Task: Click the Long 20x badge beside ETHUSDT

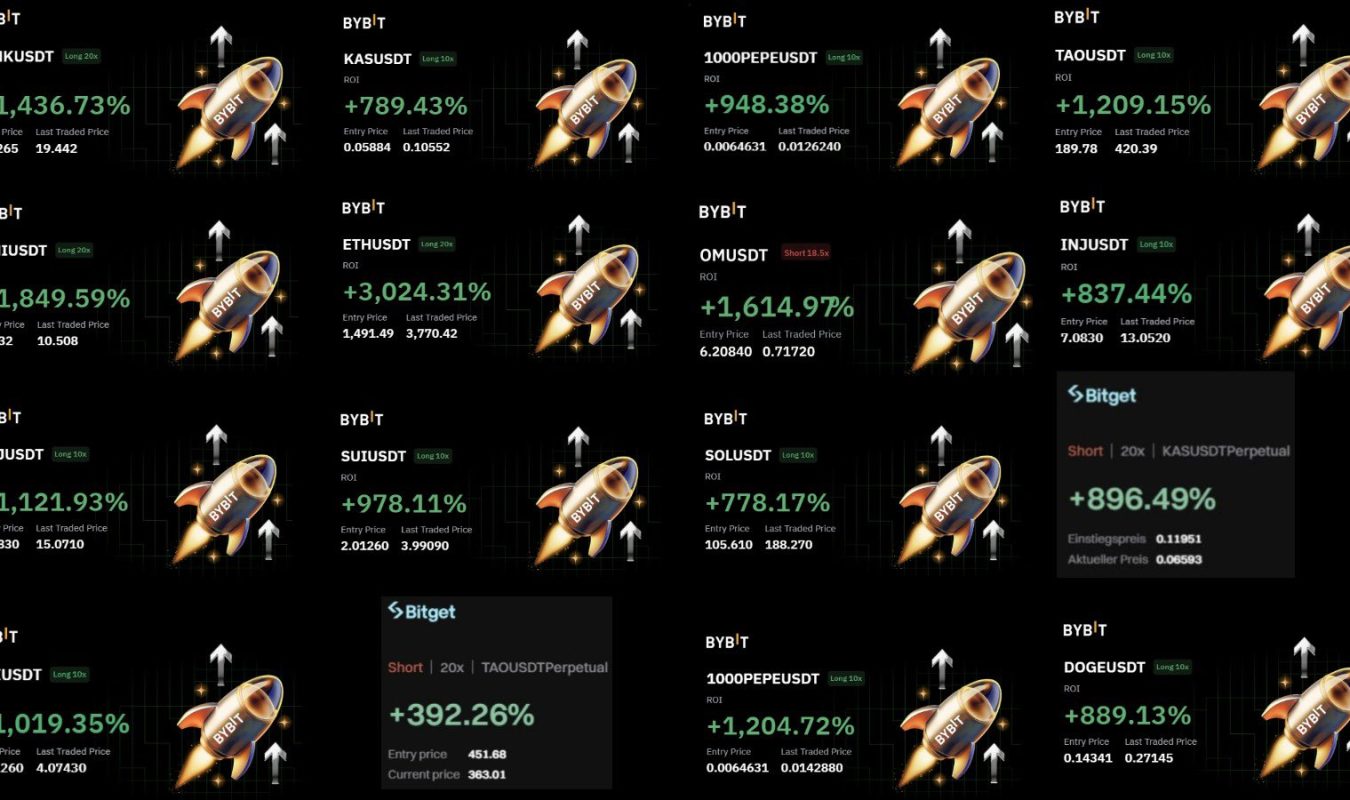Action: click(x=437, y=244)
